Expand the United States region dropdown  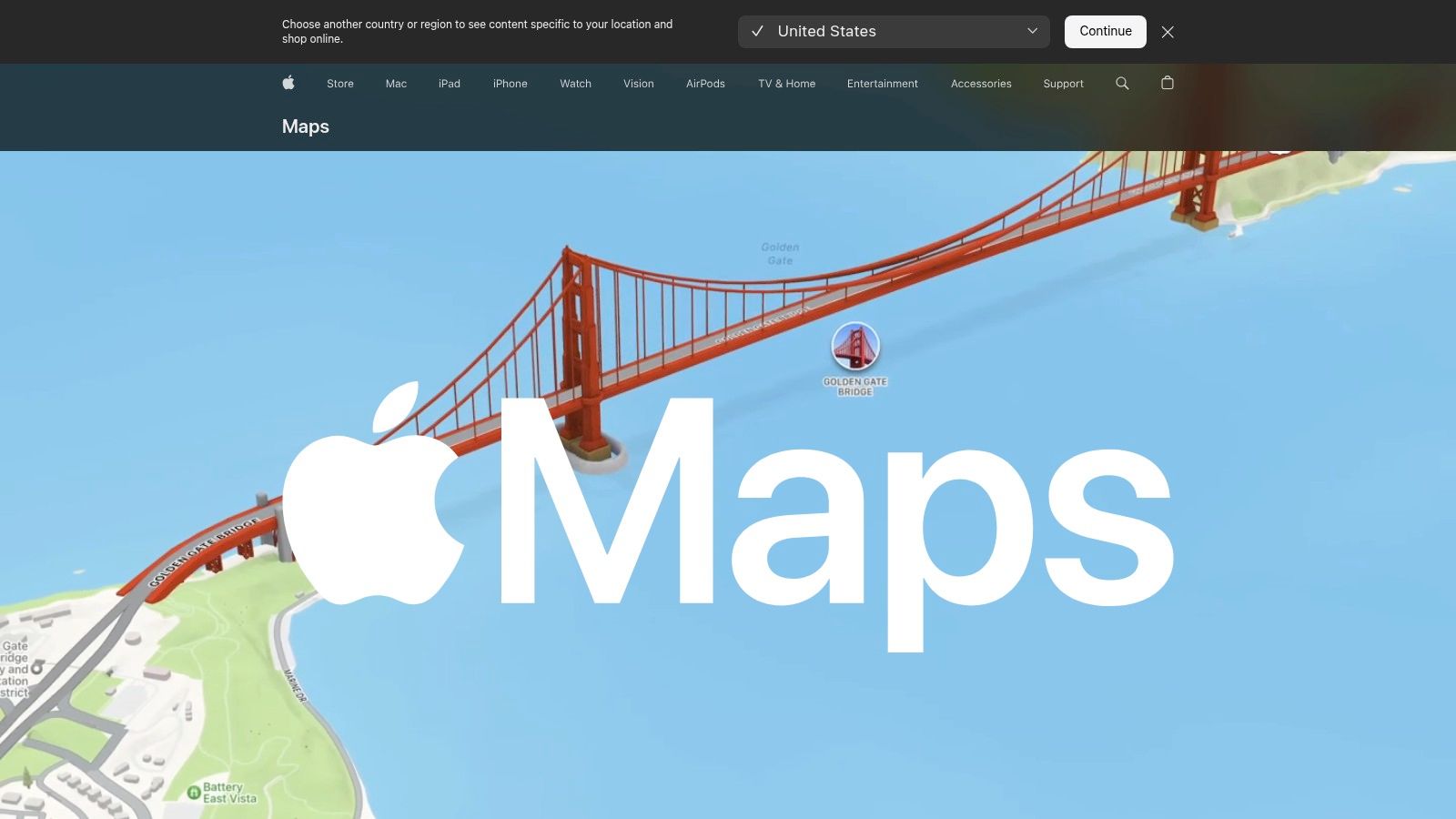894,31
